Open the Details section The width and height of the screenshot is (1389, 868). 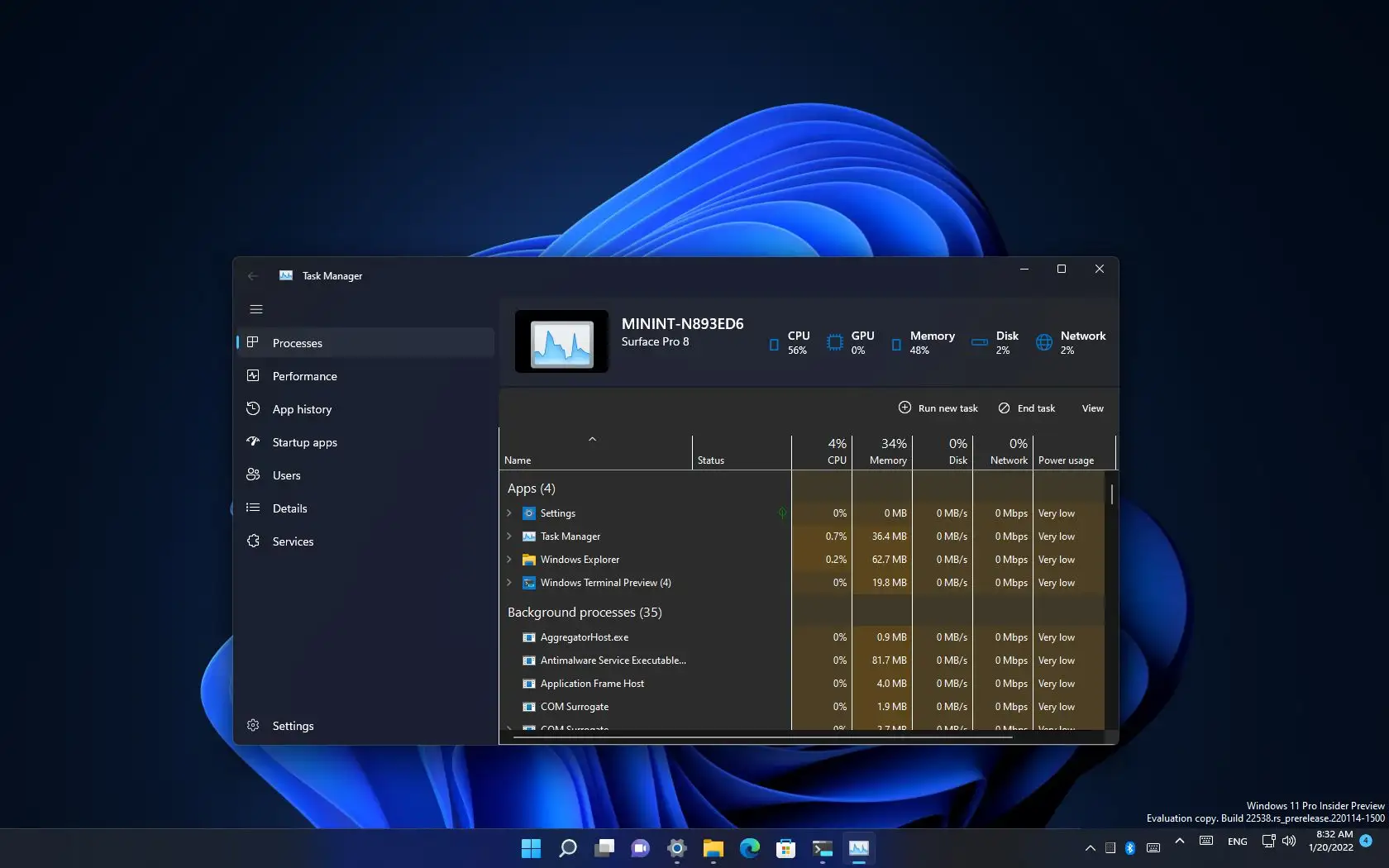[x=289, y=508]
